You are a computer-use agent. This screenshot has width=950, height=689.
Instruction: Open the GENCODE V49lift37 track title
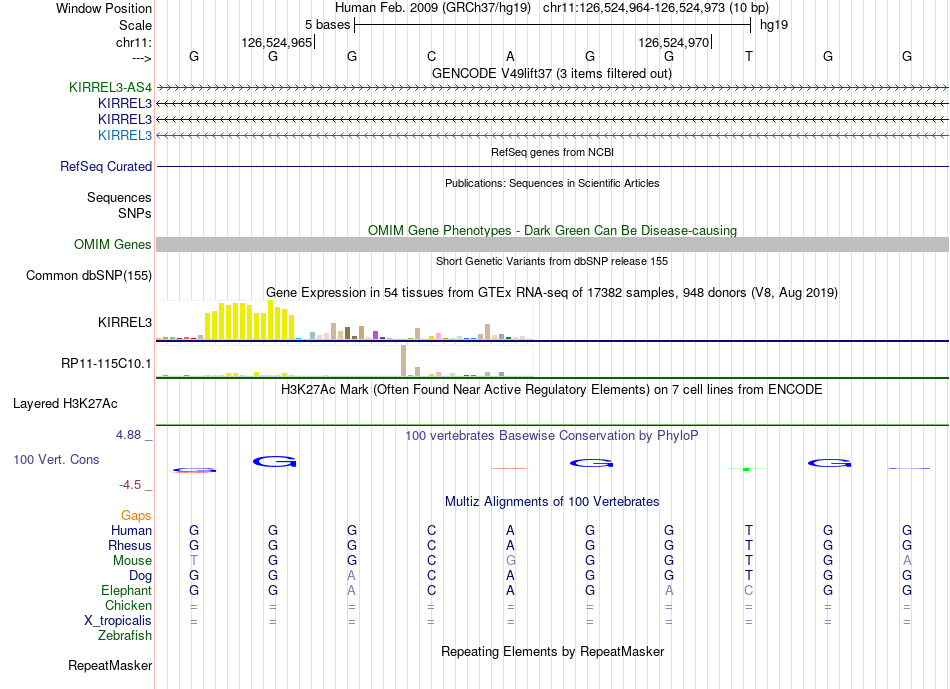[552, 74]
